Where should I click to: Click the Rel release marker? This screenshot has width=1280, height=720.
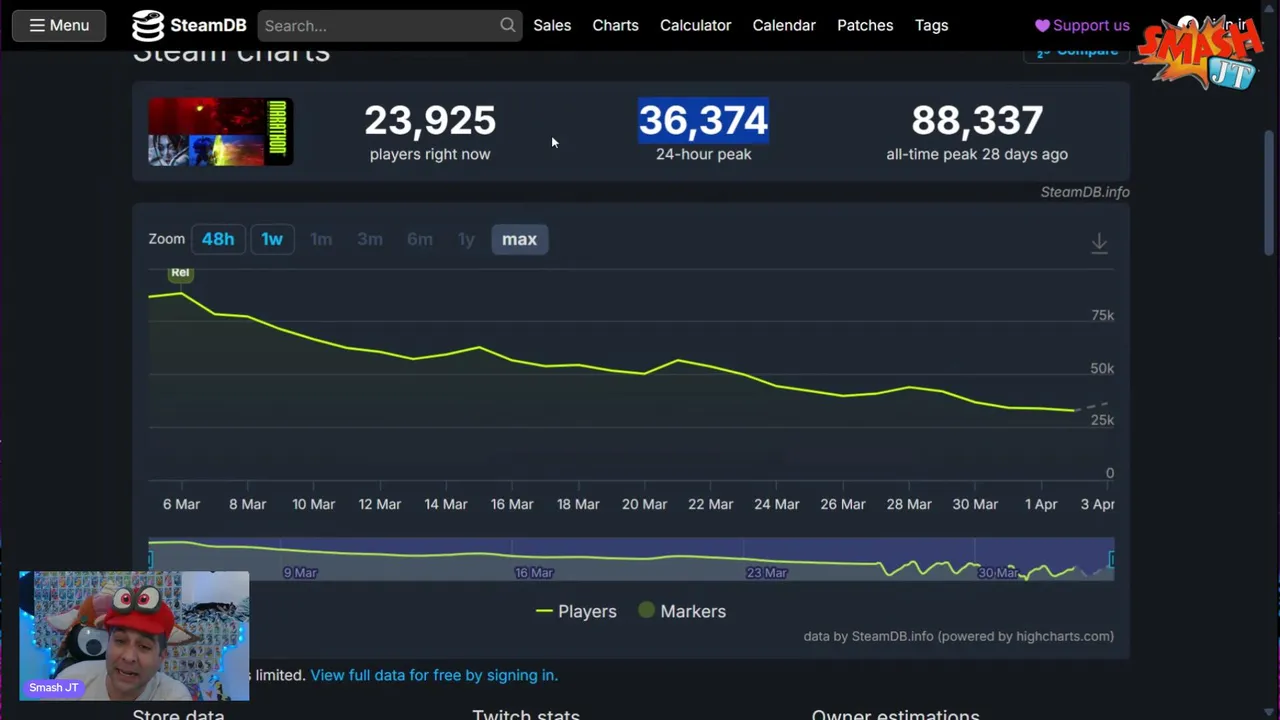coord(180,272)
